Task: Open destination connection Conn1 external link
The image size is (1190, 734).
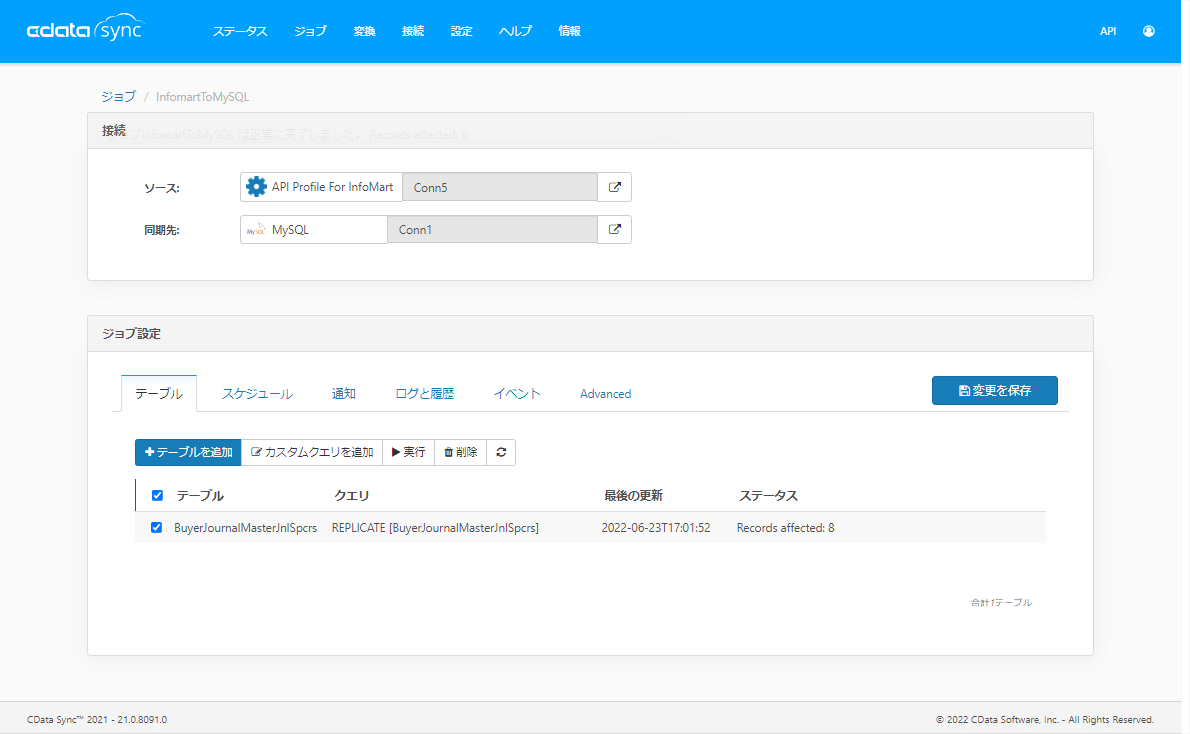Action: click(x=615, y=229)
